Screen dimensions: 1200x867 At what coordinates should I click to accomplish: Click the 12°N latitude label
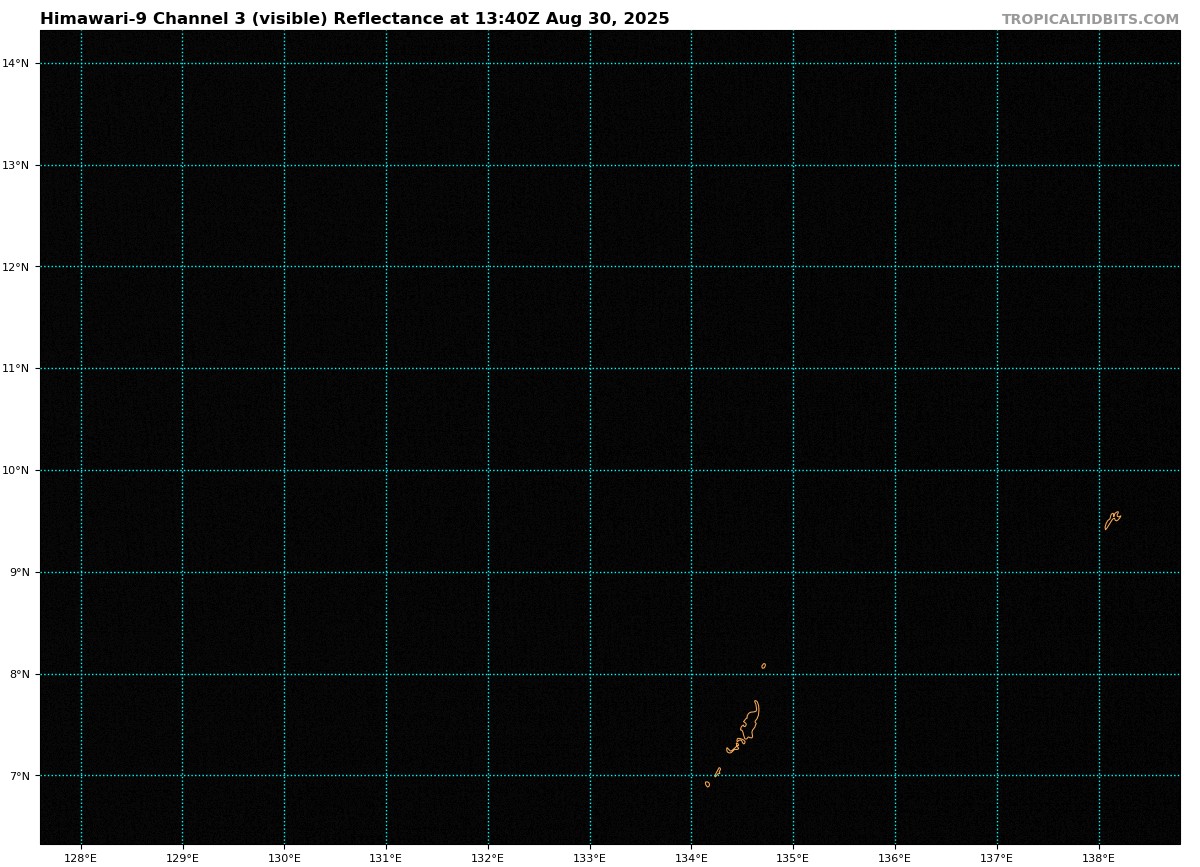click(16, 267)
